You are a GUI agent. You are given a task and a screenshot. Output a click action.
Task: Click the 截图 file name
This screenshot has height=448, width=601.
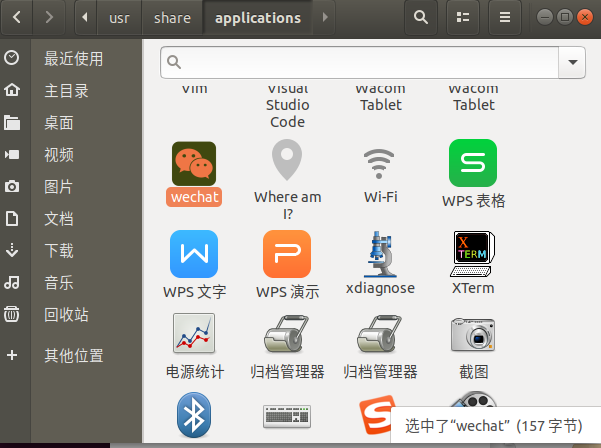point(474,372)
